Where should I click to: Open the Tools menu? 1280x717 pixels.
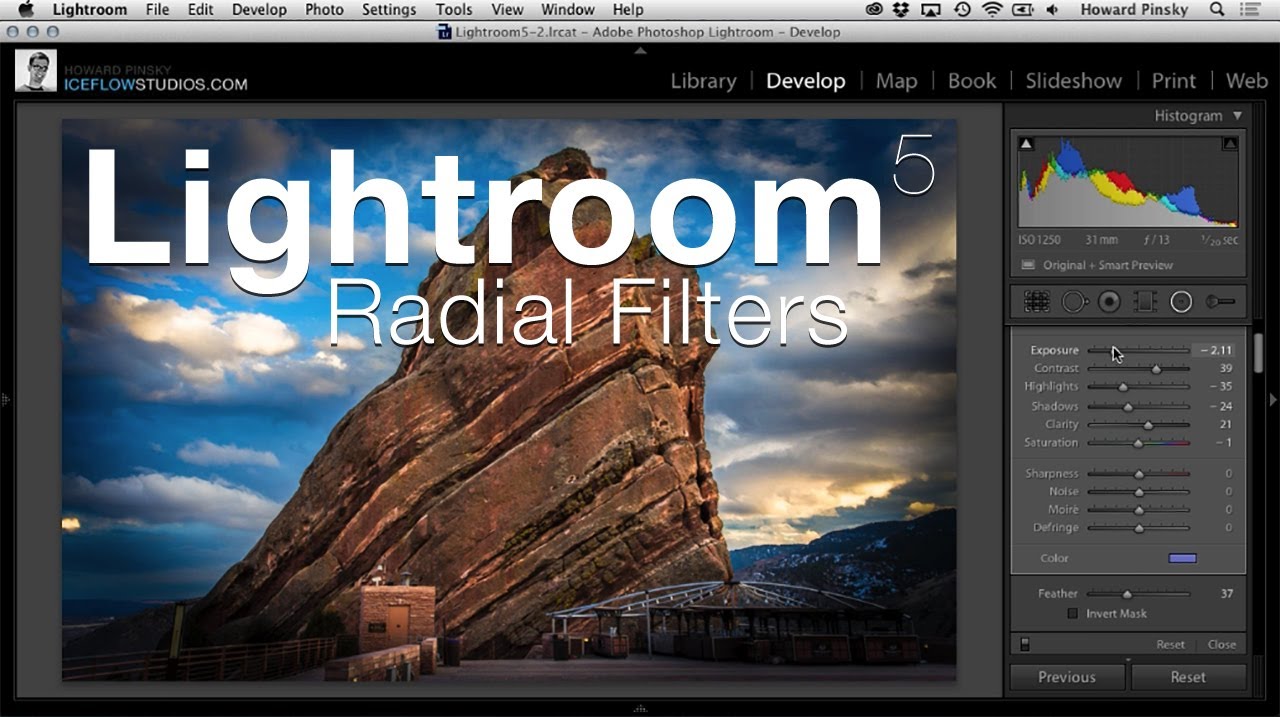[x=454, y=10]
